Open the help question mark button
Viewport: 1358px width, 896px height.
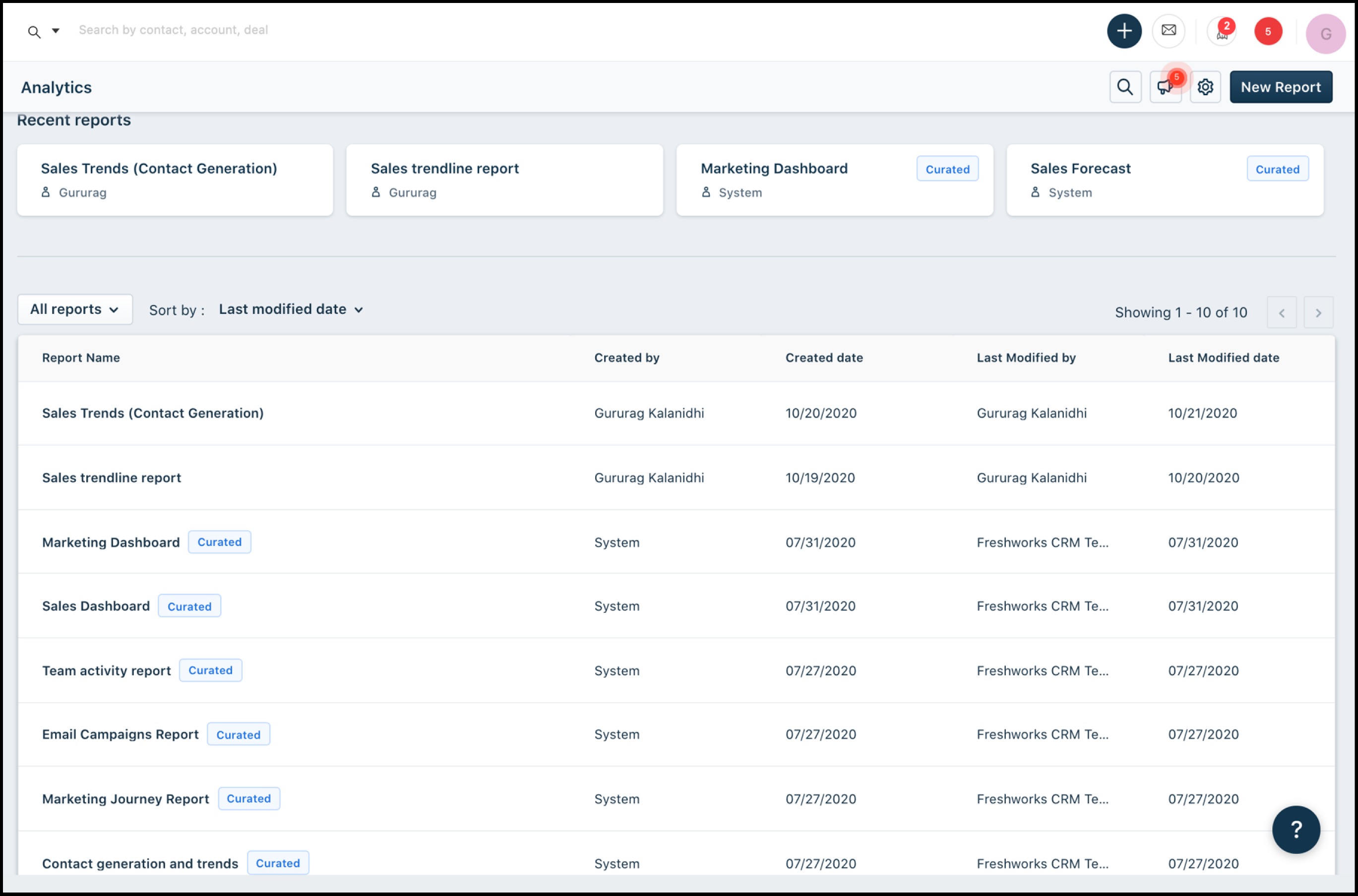pyautogui.click(x=1296, y=829)
